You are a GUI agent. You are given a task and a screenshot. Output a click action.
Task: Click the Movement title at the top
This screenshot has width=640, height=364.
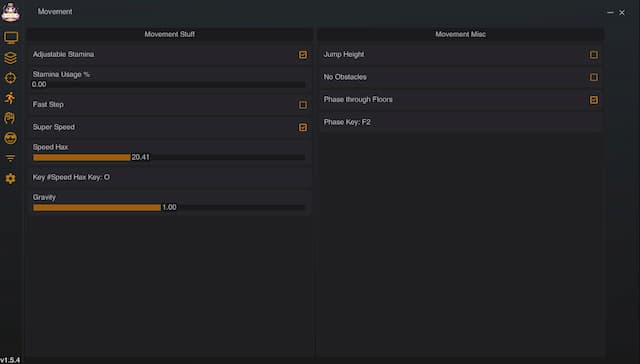pos(55,12)
